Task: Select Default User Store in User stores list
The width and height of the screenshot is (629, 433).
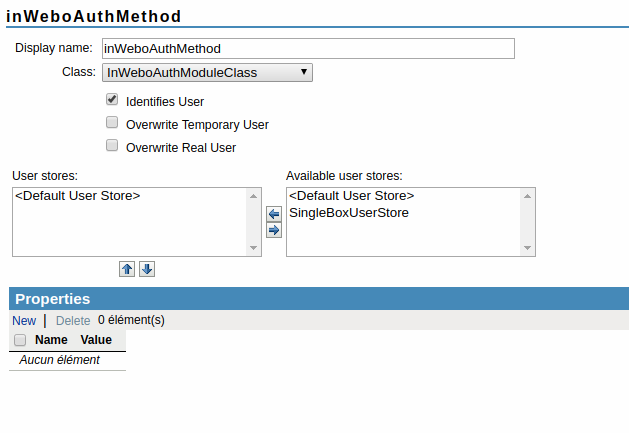Action: 78,196
